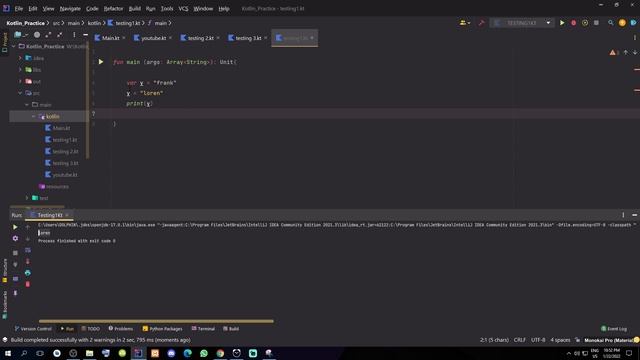Open Search Everywhere magnifier icon
This screenshot has height=360, width=640.
point(611,23)
